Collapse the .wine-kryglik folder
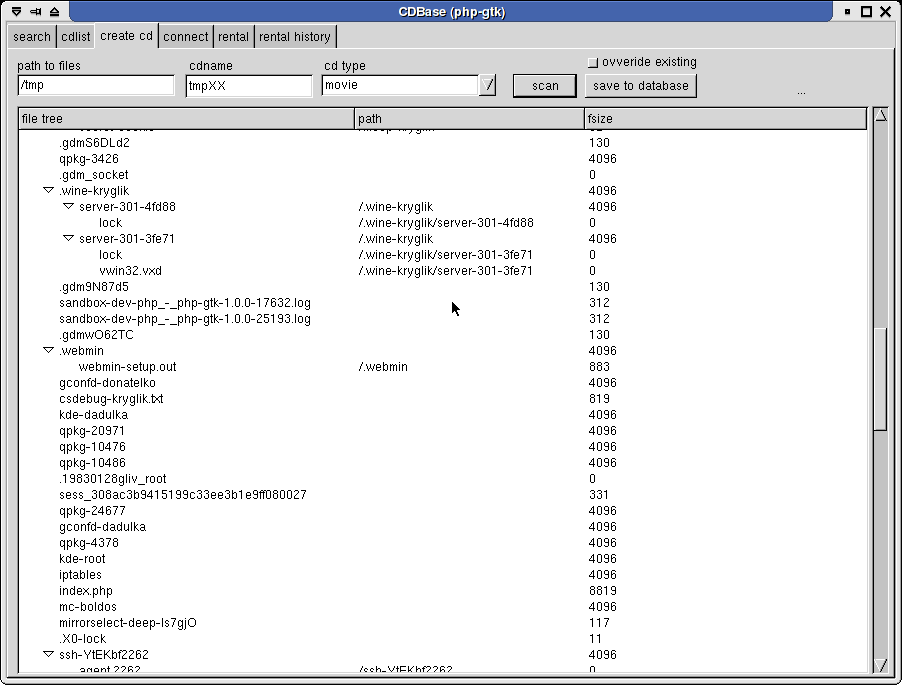The image size is (902, 685). 48,190
